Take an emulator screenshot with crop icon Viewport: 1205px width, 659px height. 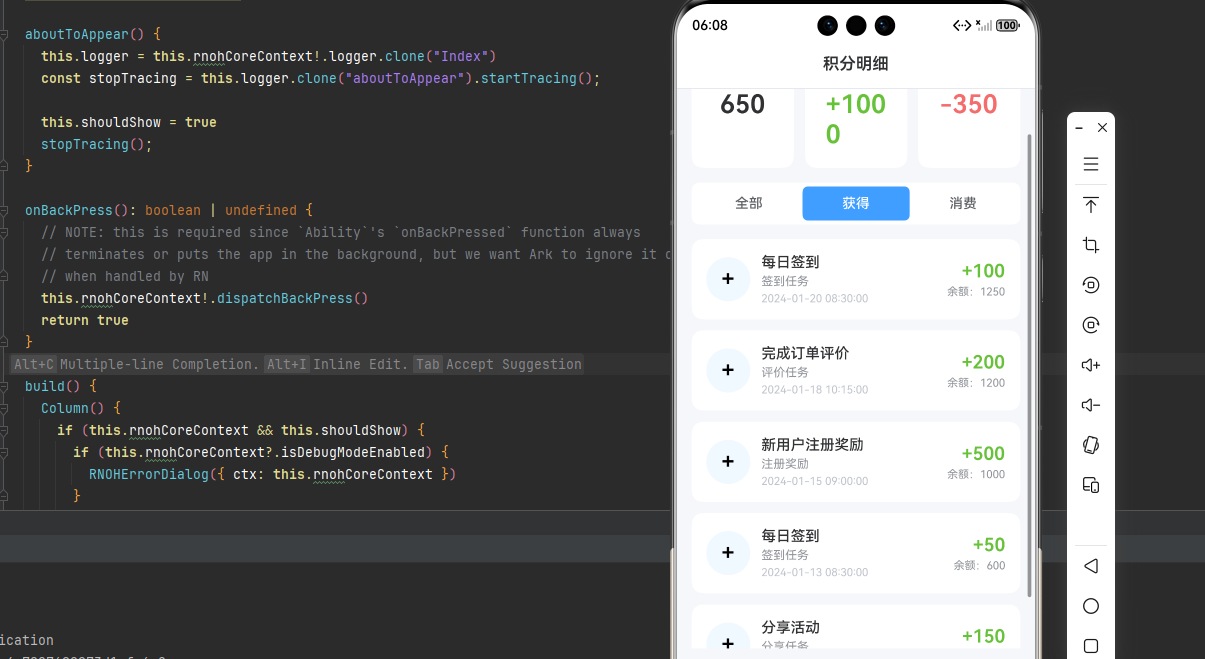pos(1091,245)
